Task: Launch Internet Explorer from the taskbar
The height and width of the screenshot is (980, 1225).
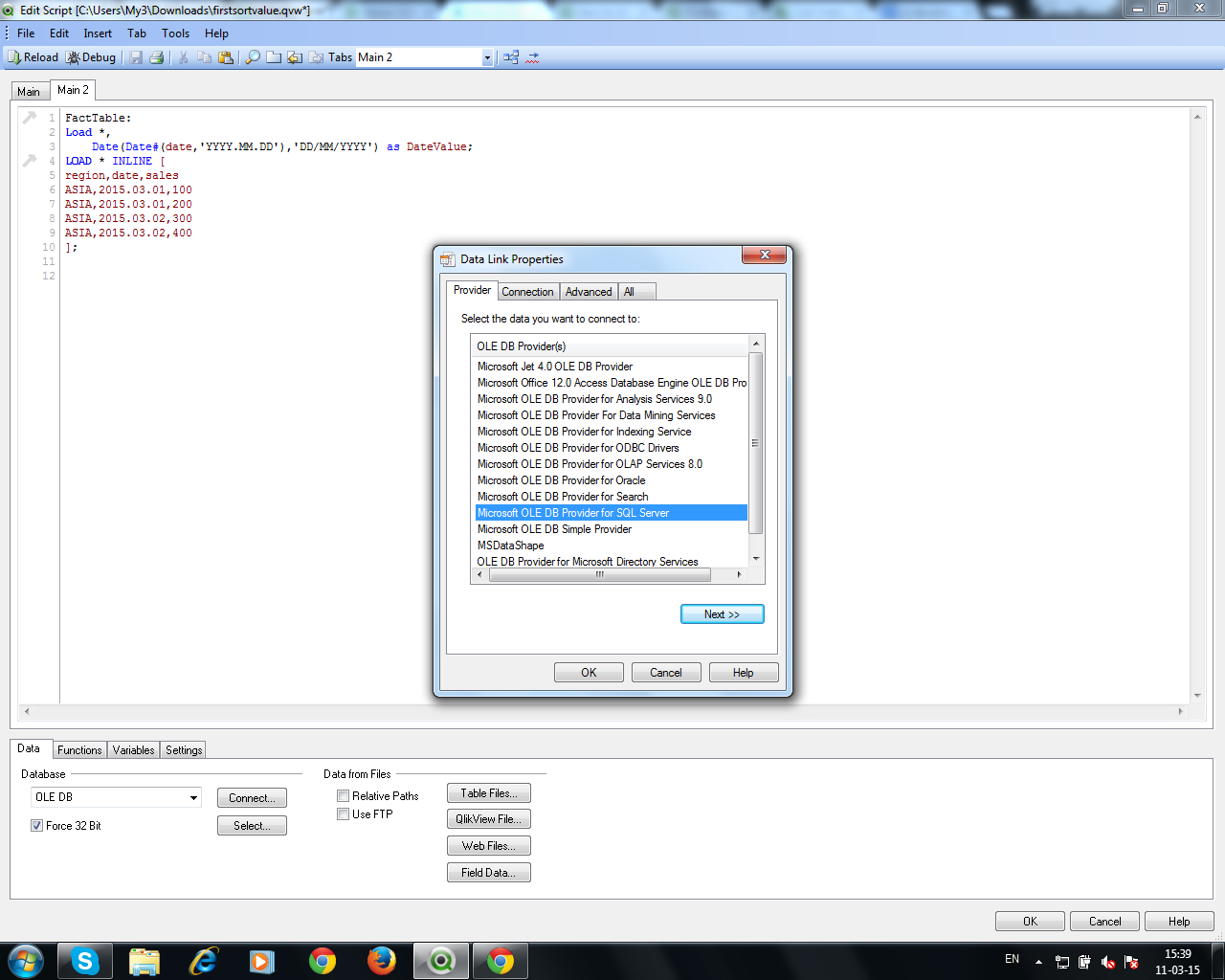Action: click(203, 961)
